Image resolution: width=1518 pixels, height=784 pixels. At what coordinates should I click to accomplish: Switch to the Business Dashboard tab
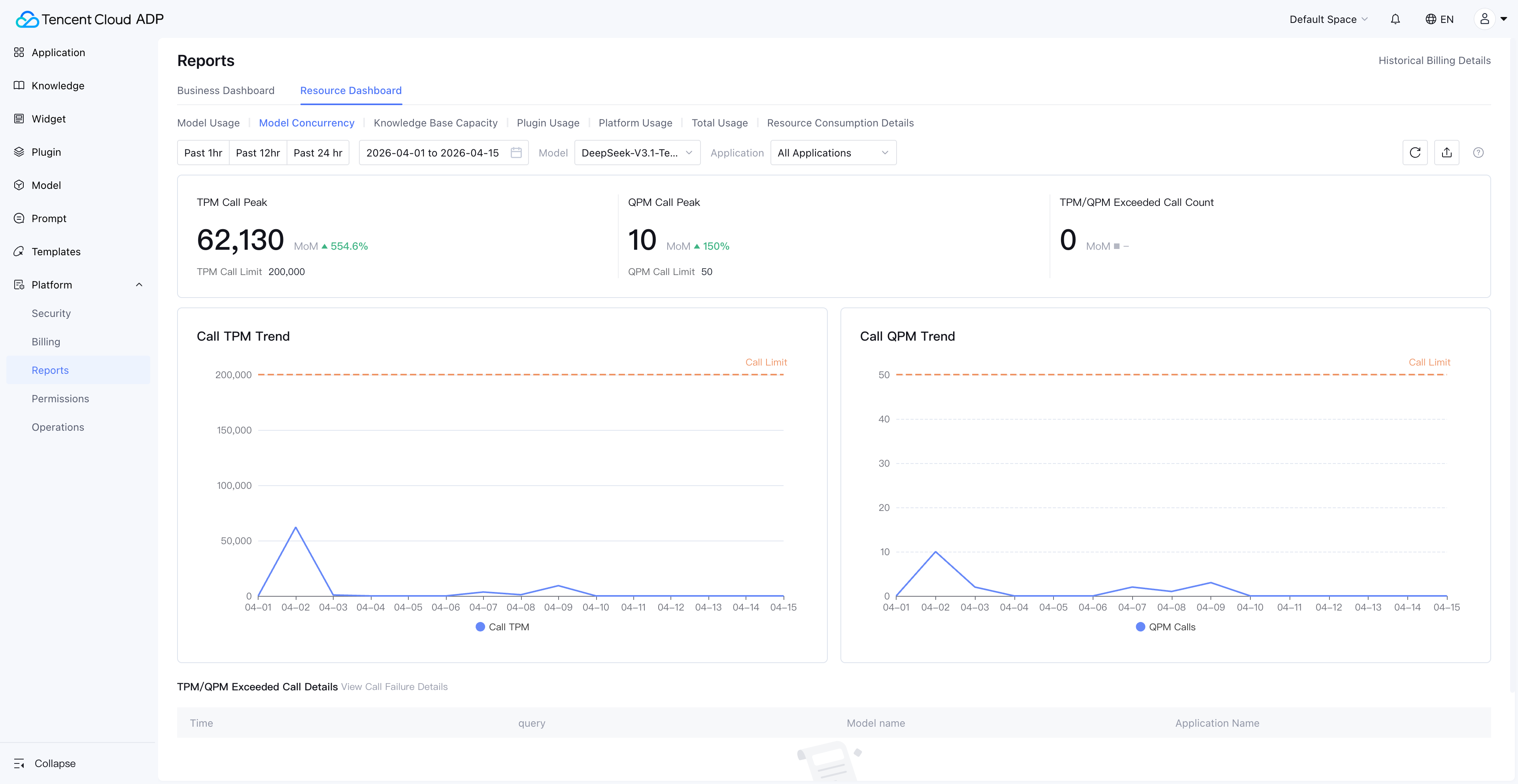[x=226, y=90]
